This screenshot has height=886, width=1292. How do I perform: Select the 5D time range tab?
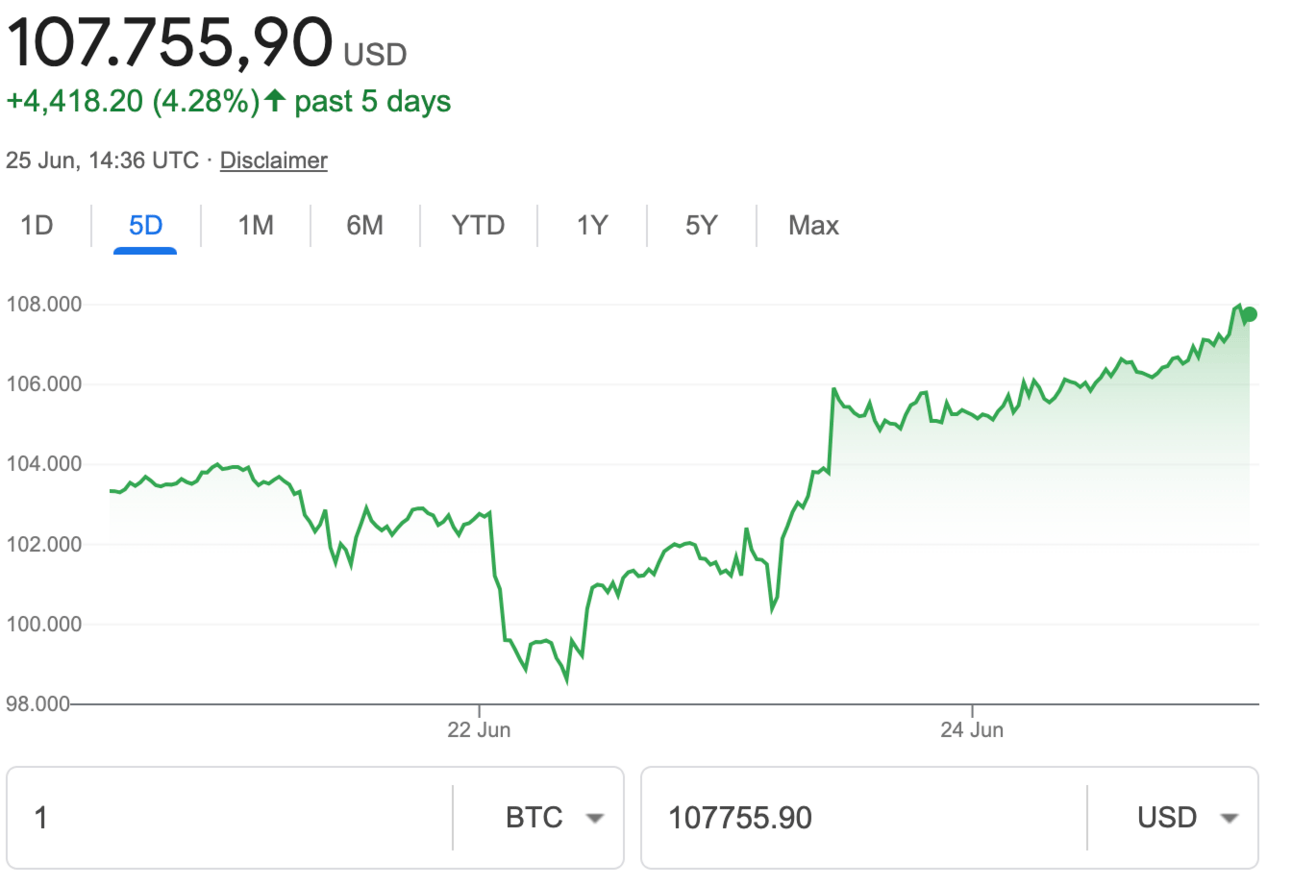pyautogui.click(x=145, y=225)
